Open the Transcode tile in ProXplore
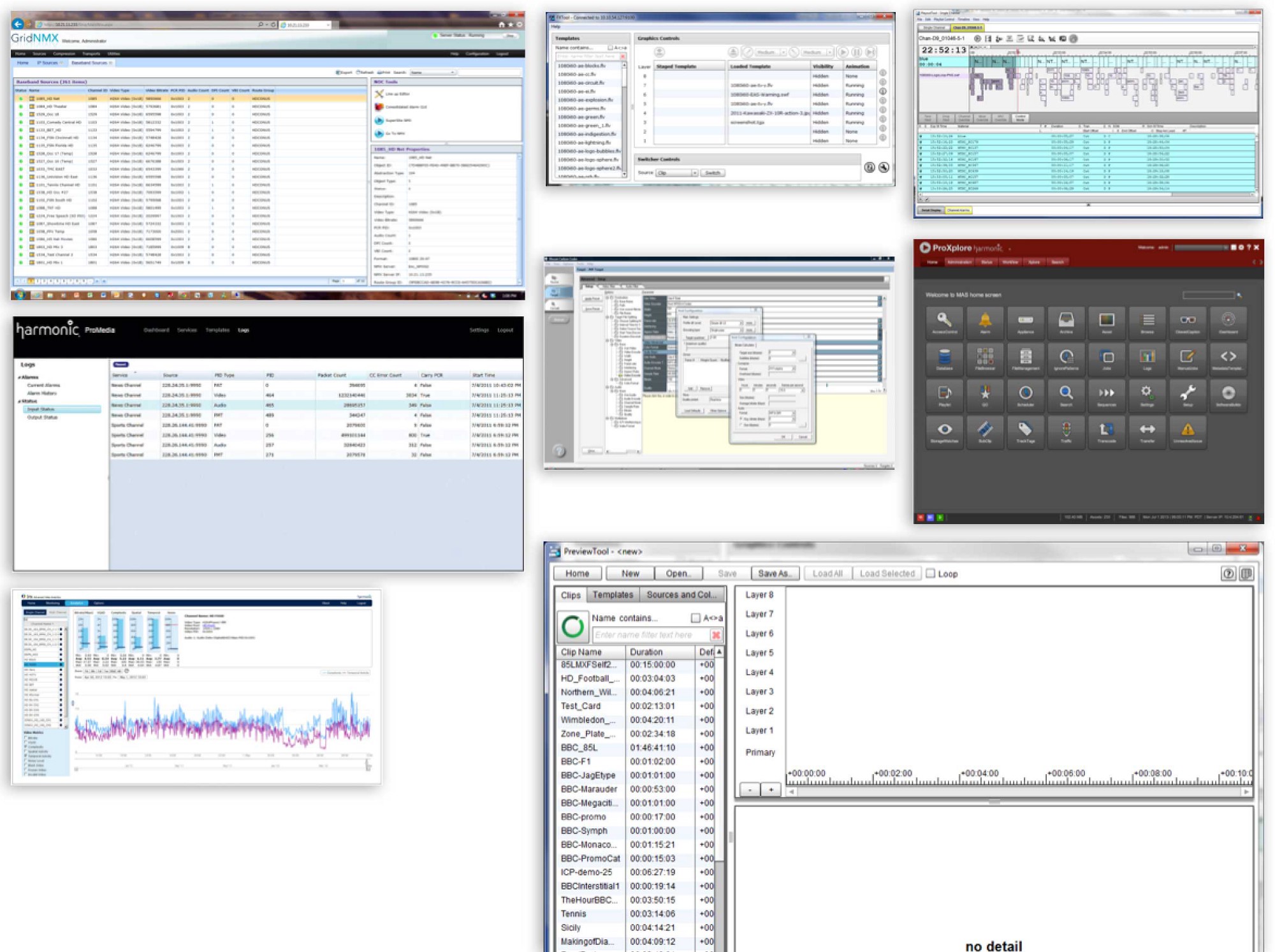Image resolution: width=1275 pixels, height=952 pixels. (x=1107, y=432)
